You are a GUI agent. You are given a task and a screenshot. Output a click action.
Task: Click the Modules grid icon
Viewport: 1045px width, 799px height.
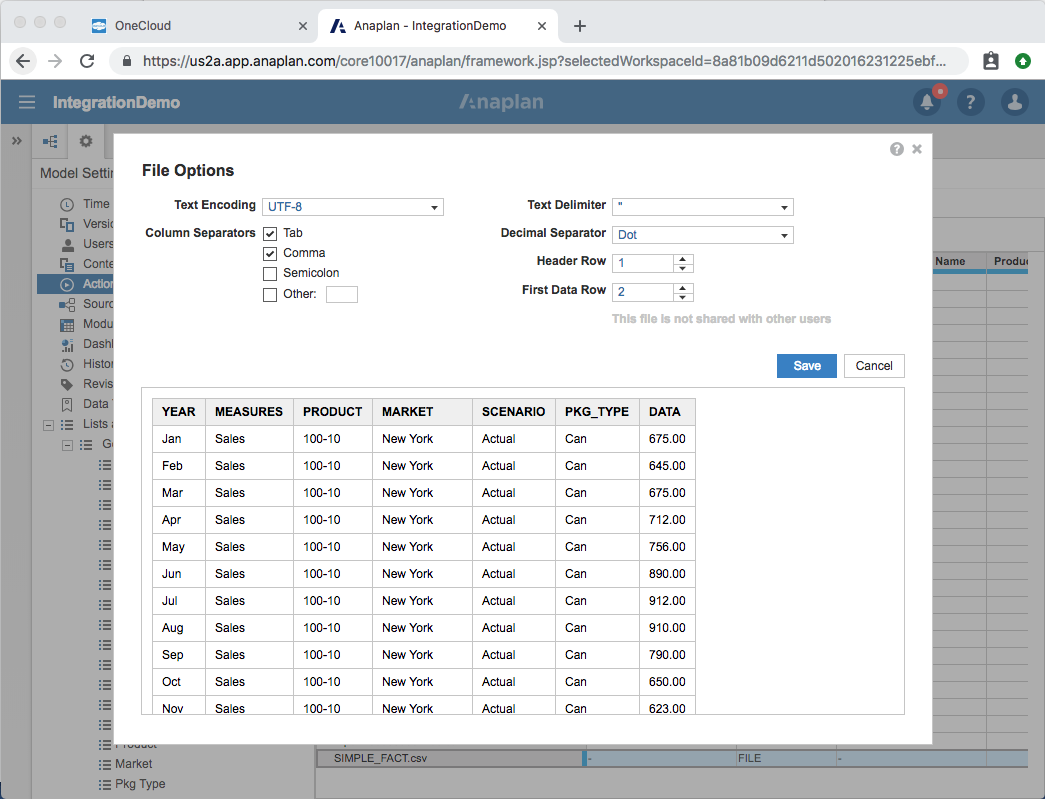tap(67, 325)
